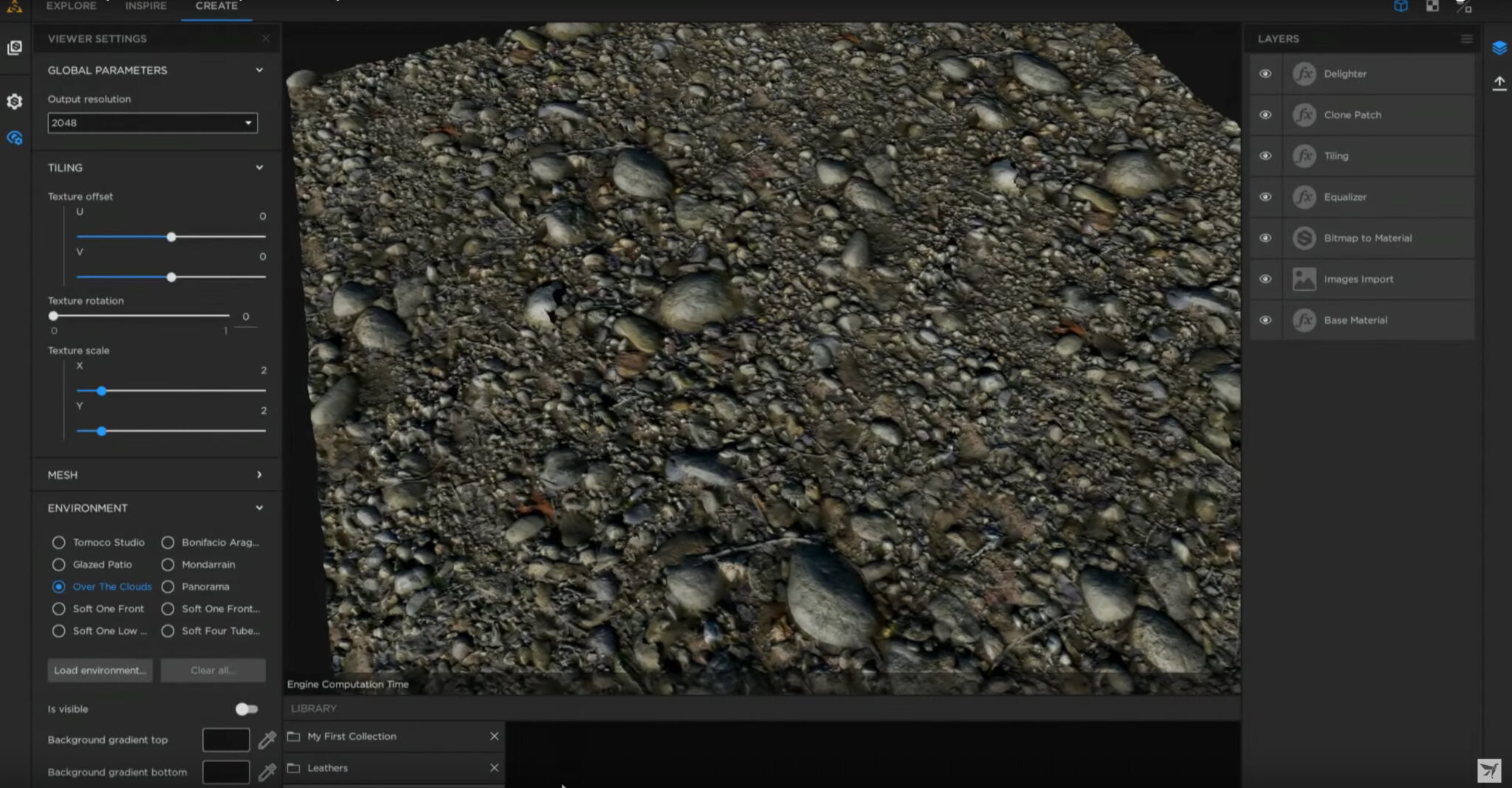Screen dimensions: 1512x788
Task: Open the settings gear on left sidebar
Action: tap(15, 101)
